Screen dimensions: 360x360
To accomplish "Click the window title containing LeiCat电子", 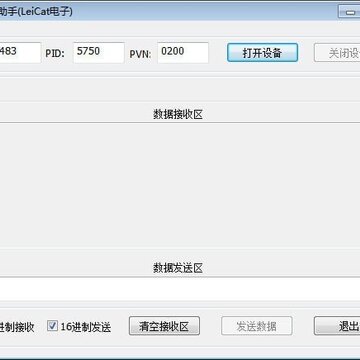I will point(36,12).
